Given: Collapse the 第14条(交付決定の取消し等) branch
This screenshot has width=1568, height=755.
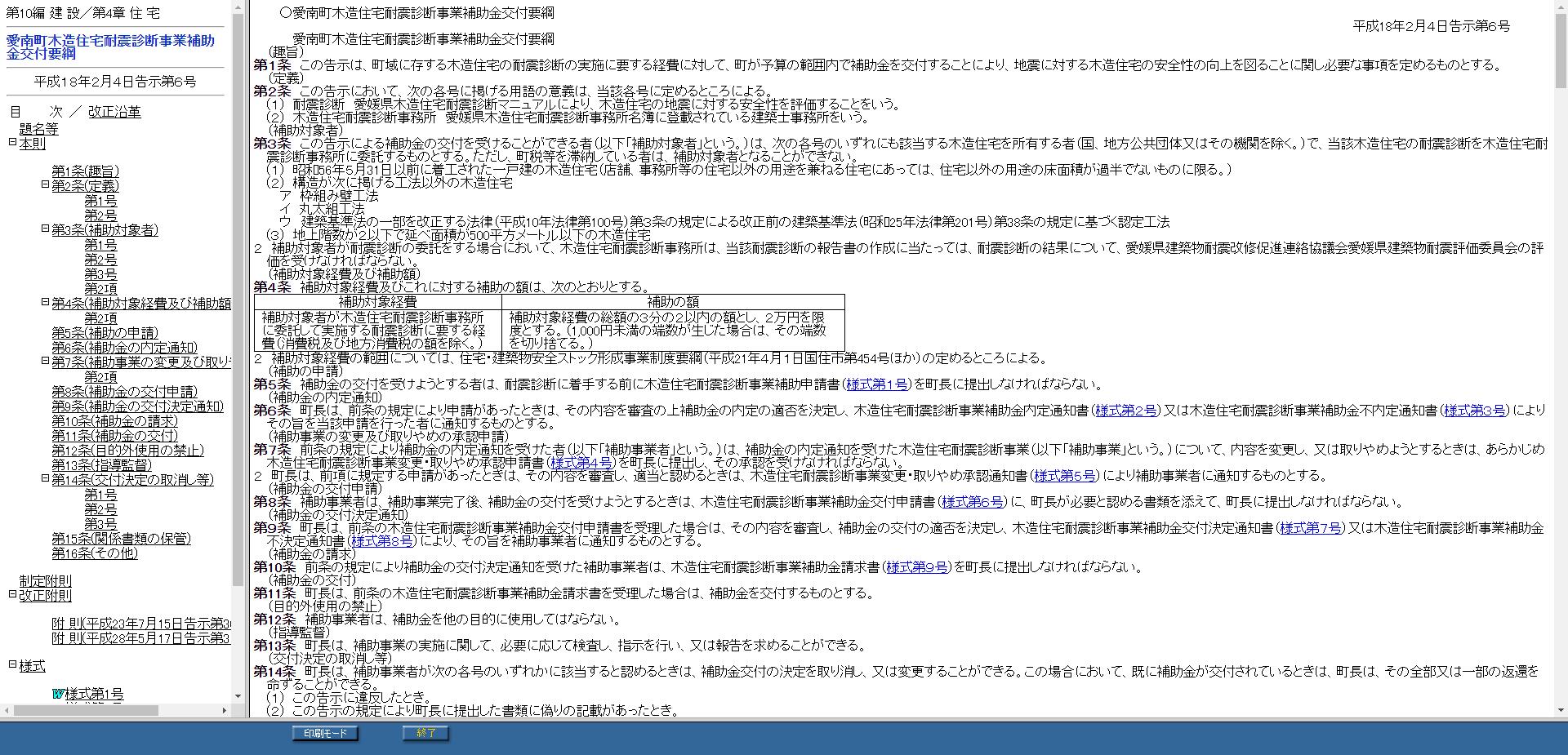Looking at the screenshot, I should tap(44, 480).
